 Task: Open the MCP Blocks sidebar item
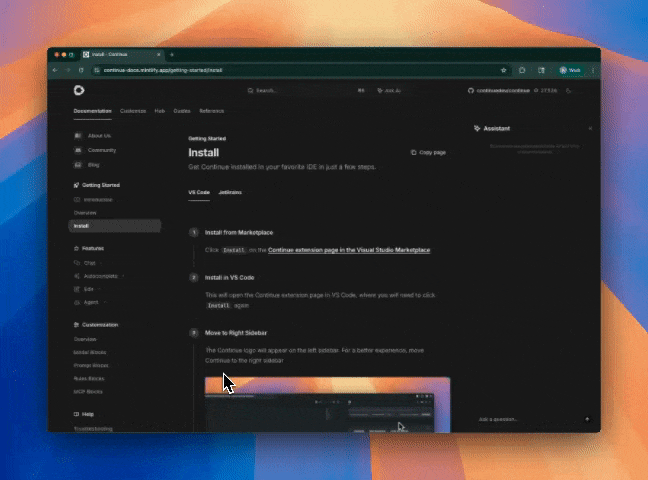(88, 392)
